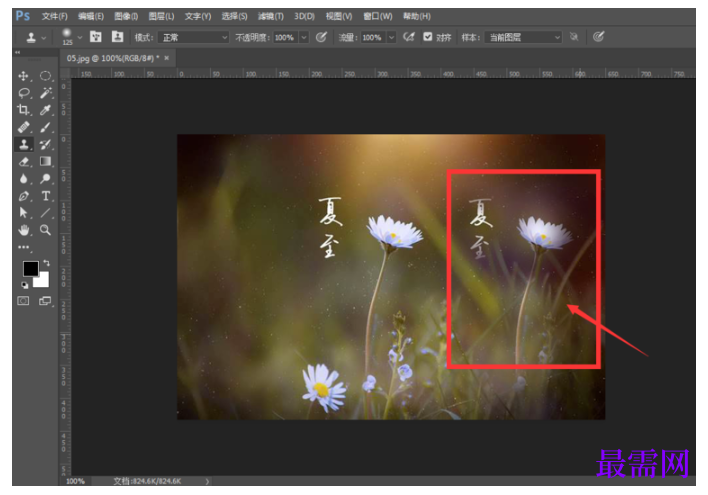Viewport: 708px width, 495px height.
Task: Toggle airbrush build-up effect button
Action: tap(409, 37)
